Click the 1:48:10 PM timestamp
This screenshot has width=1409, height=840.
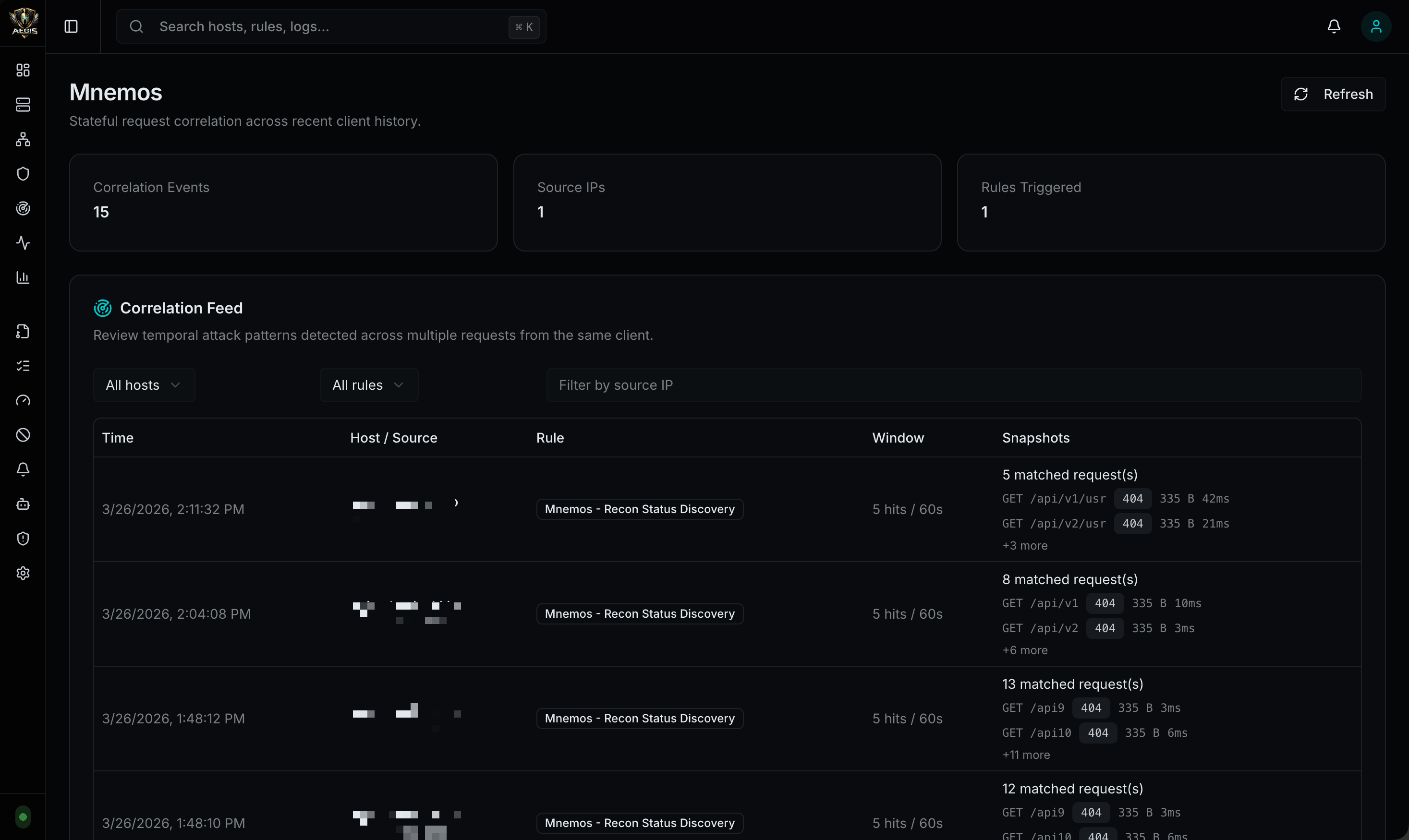[x=173, y=824]
